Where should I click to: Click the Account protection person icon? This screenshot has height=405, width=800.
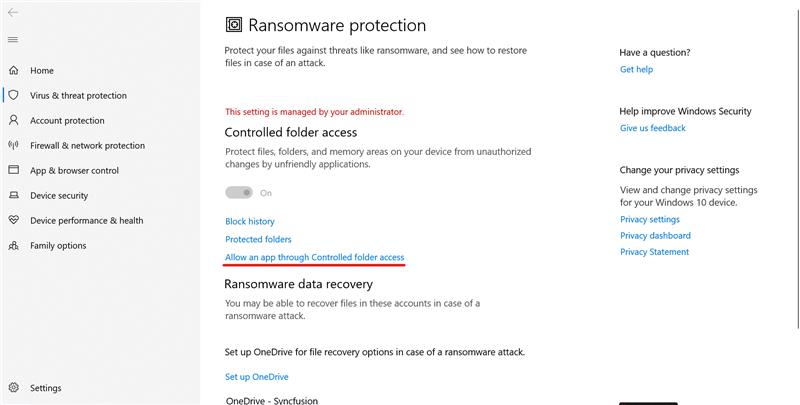14,121
